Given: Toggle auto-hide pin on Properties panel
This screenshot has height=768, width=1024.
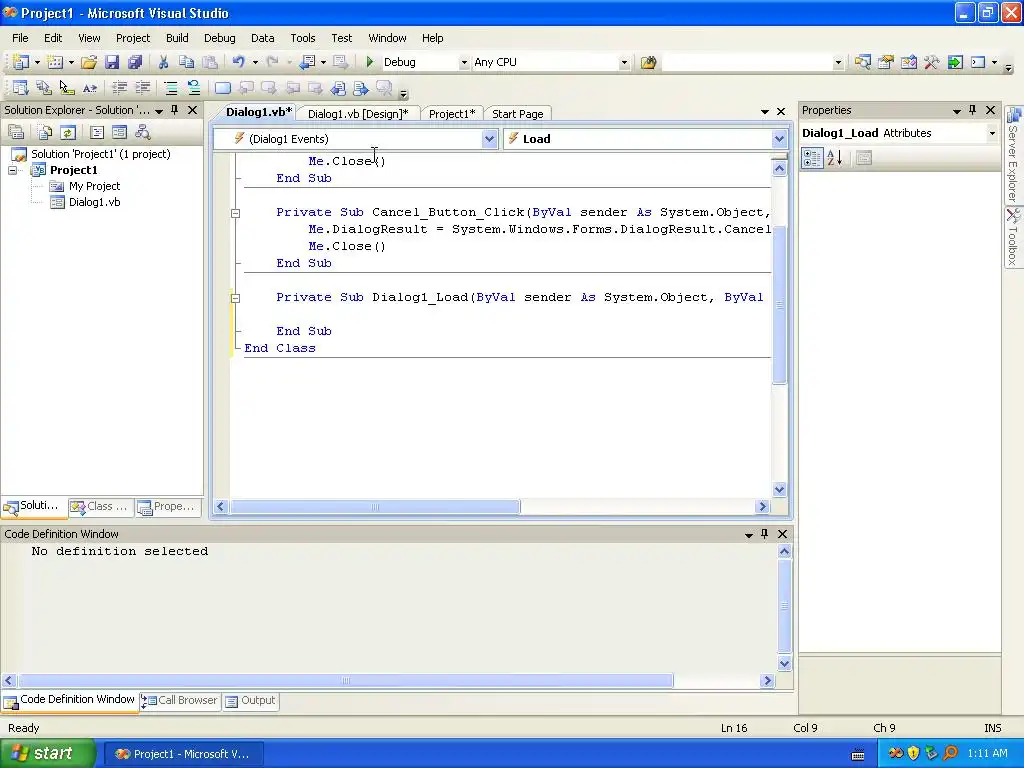Looking at the screenshot, I should tap(972, 110).
